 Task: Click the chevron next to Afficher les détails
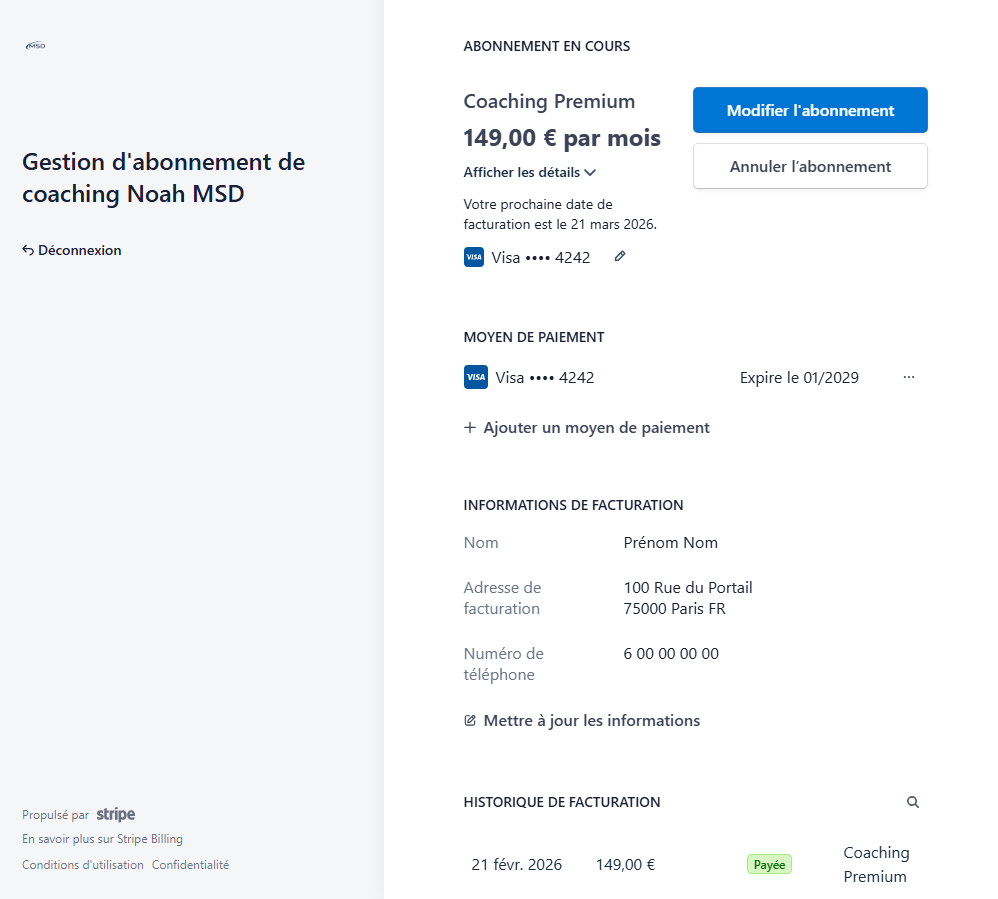590,172
